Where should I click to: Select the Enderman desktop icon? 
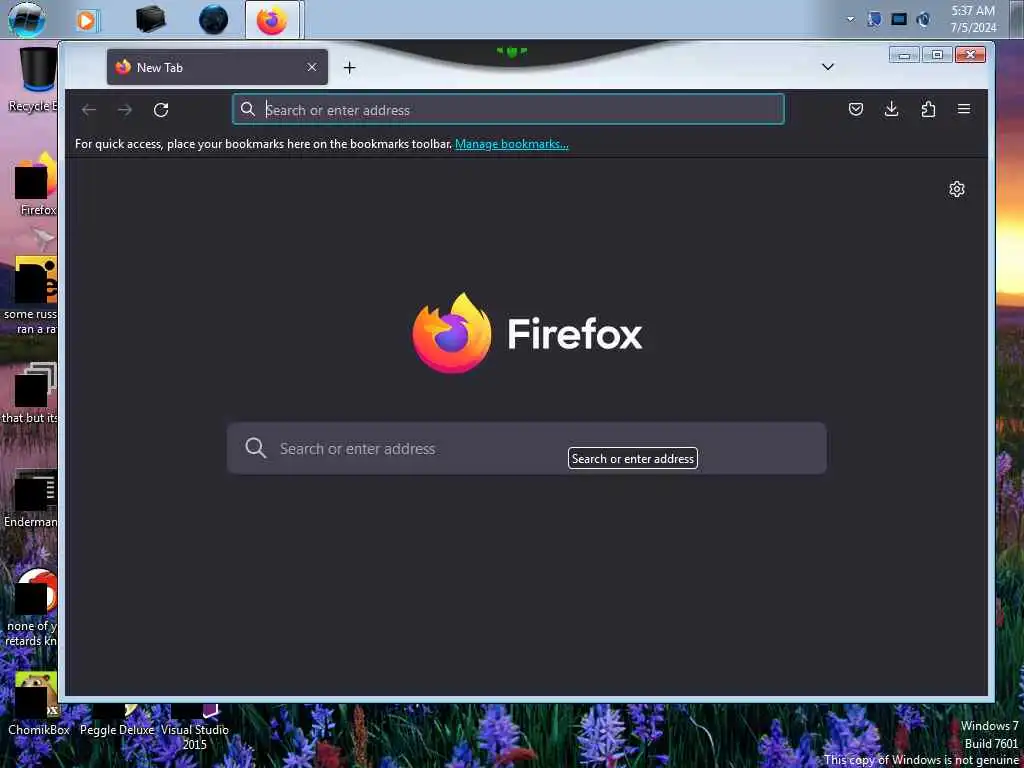tap(30, 499)
